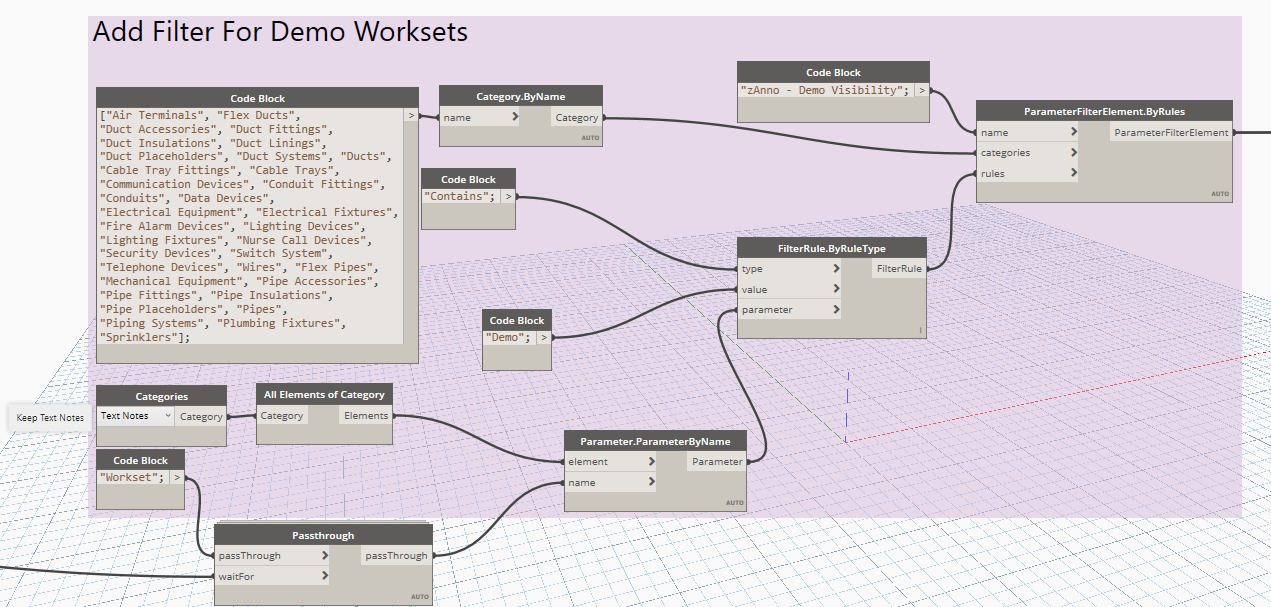This screenshot has height=607, width=1271.
Task: Select the Keep Text Notes note
Action: 50,418
